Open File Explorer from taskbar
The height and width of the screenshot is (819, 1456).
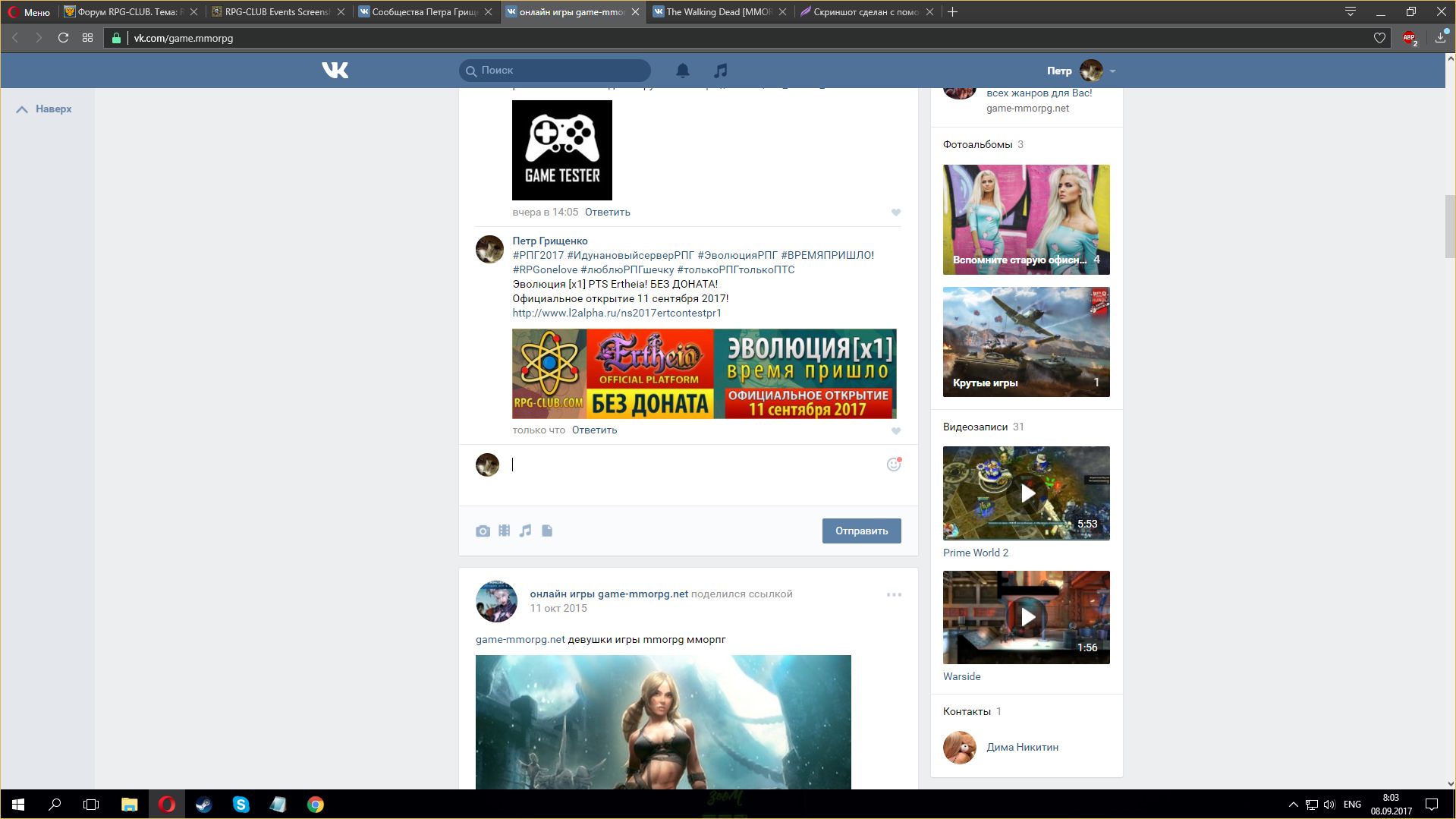129,805
